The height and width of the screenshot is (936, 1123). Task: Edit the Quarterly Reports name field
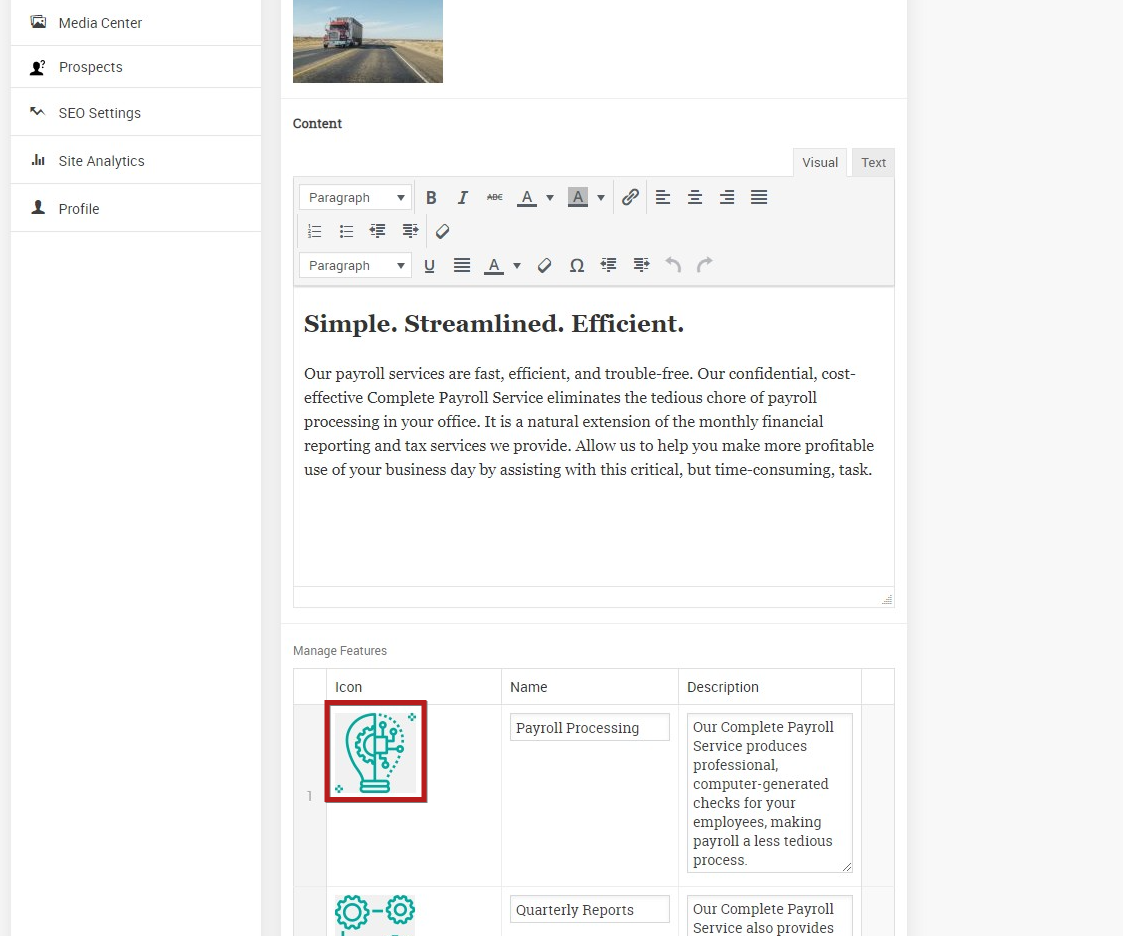(589, 910)
